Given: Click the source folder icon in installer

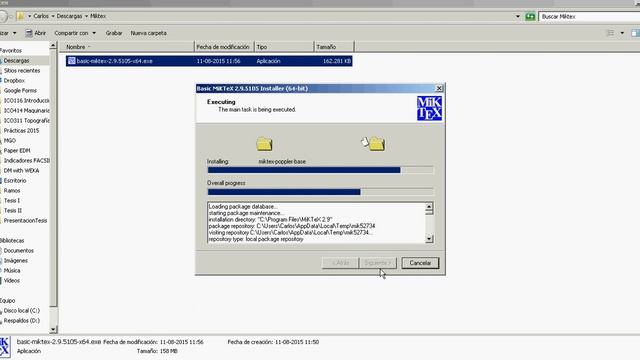Looking at the screenshot, I should [x=264, y=144].
